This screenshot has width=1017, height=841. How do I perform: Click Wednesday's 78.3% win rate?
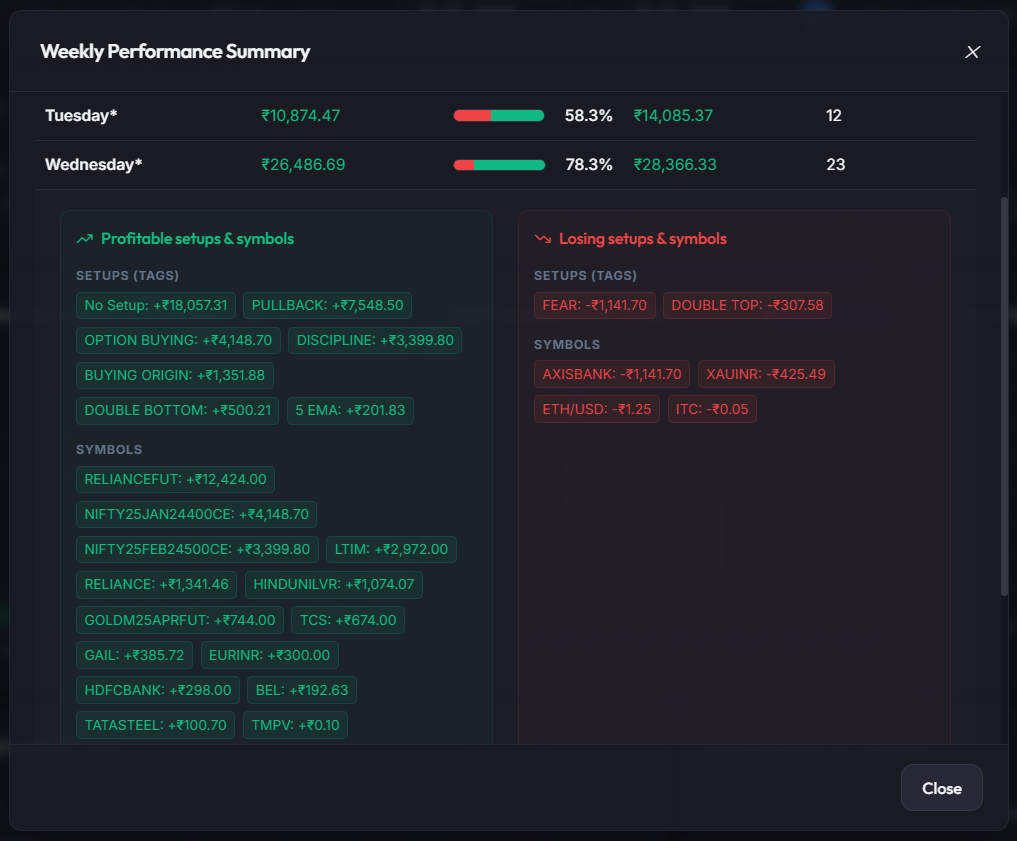588,165
